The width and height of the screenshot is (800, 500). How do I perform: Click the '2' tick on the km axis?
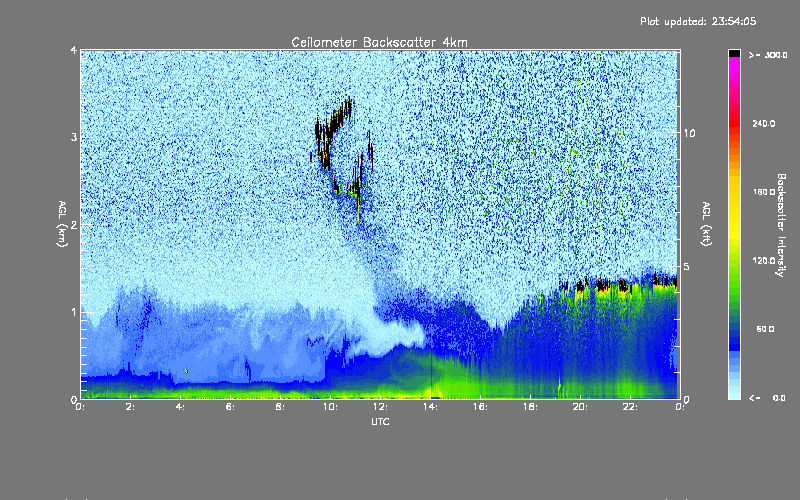(73, 224)
